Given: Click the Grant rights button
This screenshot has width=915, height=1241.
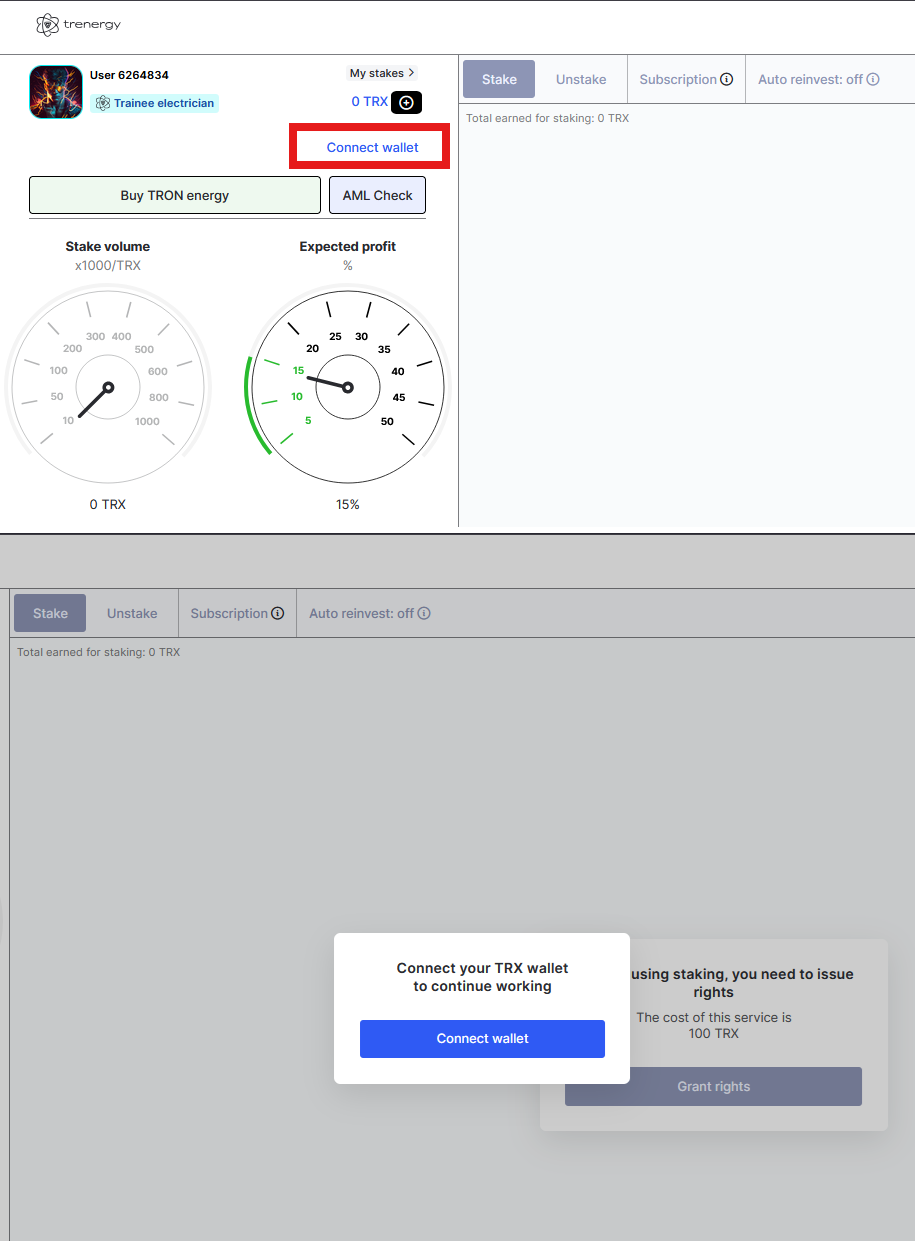Looking at the screenshot, I should pos(713,1086).
